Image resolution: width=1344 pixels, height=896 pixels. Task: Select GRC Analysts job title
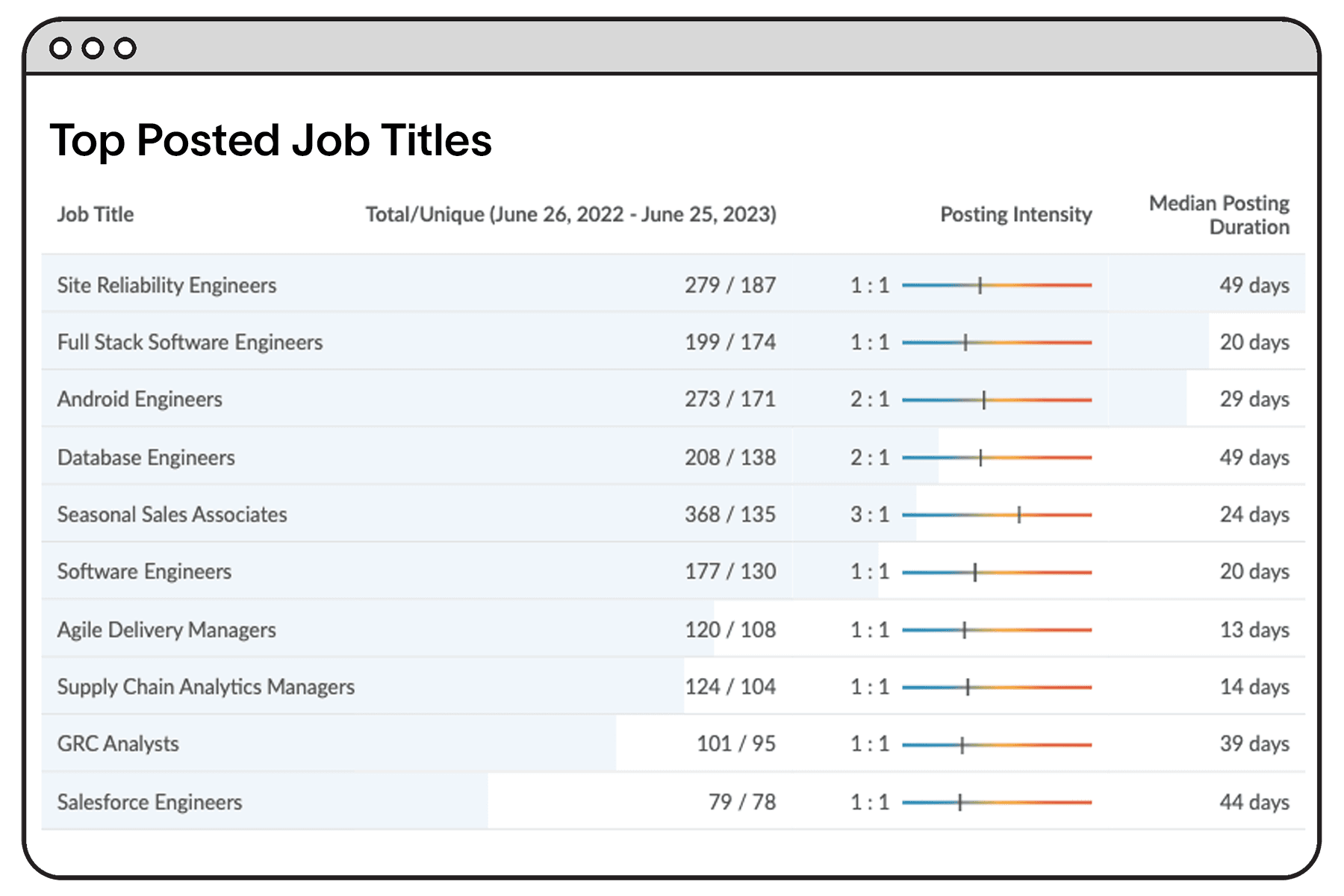118,744
